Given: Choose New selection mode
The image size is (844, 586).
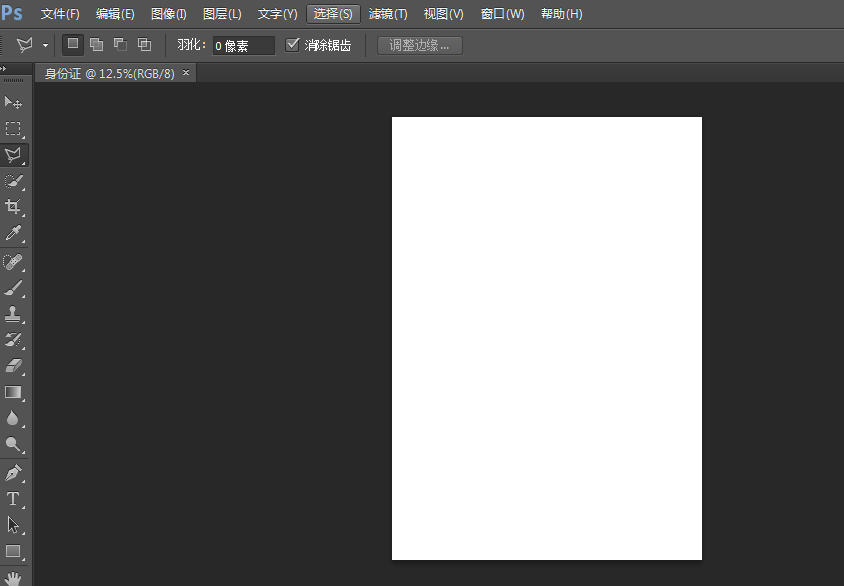Looking at the screenshot, I should point(73,45).
